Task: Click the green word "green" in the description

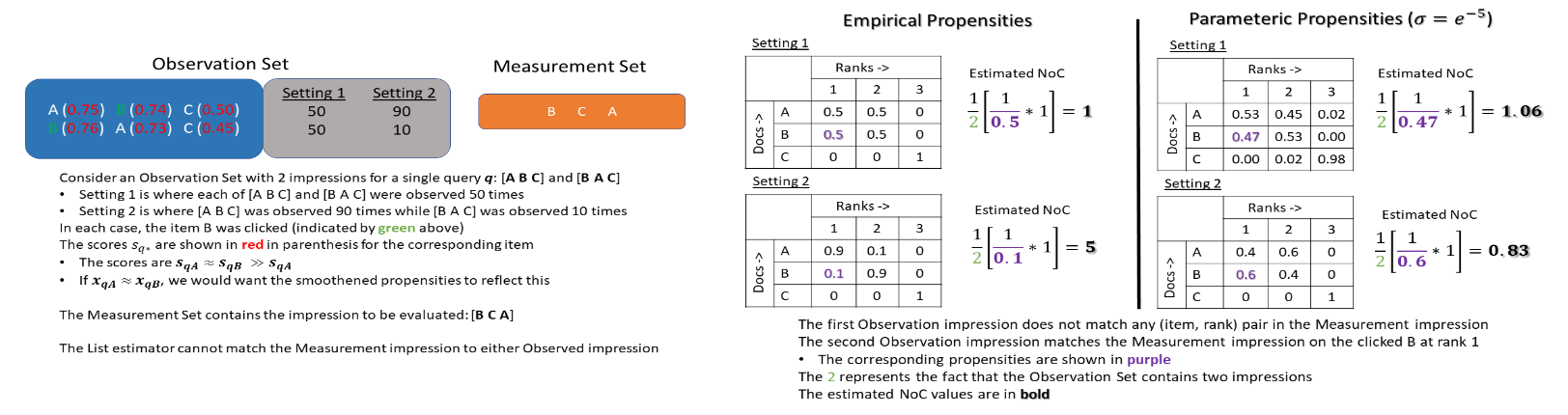Action: (x=396, y=228)
